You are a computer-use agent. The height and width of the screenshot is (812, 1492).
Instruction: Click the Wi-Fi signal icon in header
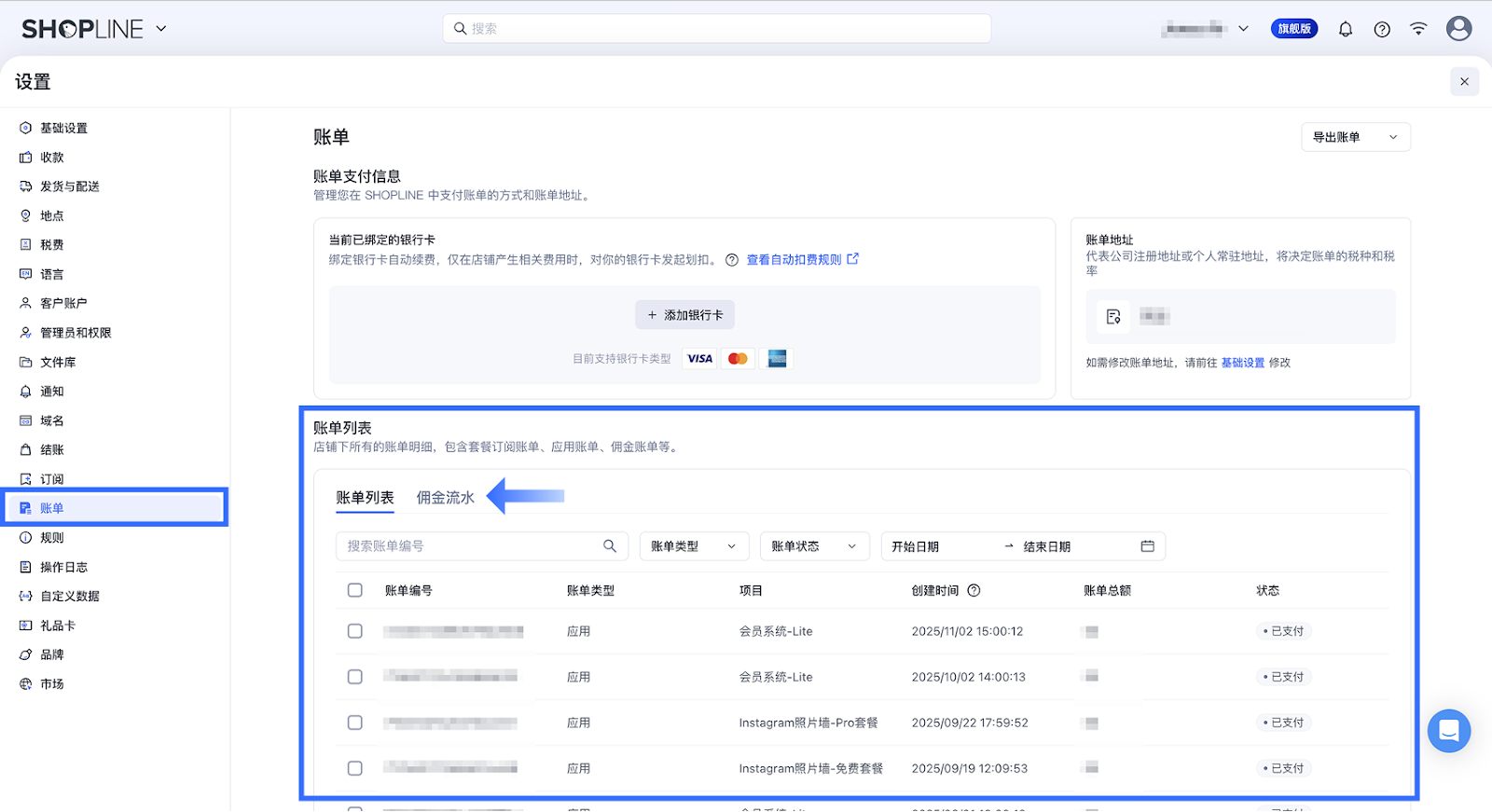coord(1418,29)
